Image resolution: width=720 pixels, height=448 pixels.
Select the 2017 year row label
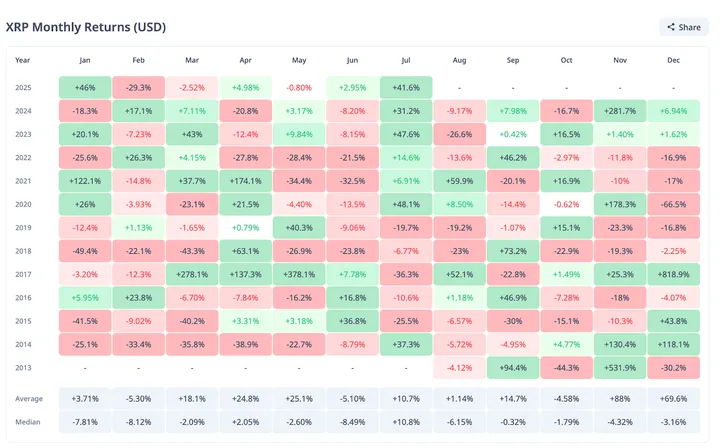(23, 274)
